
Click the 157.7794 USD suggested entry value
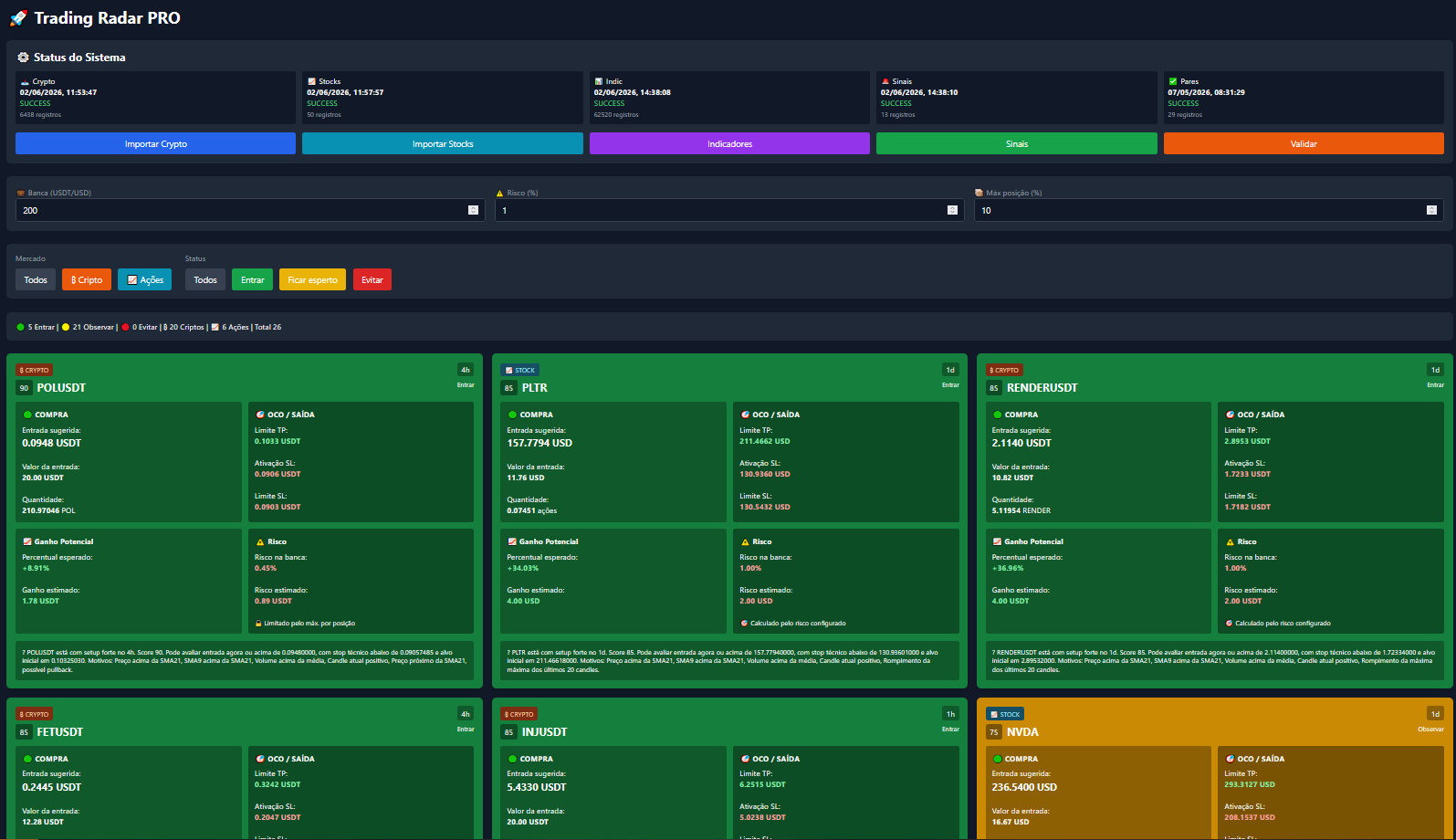point(539,443)
